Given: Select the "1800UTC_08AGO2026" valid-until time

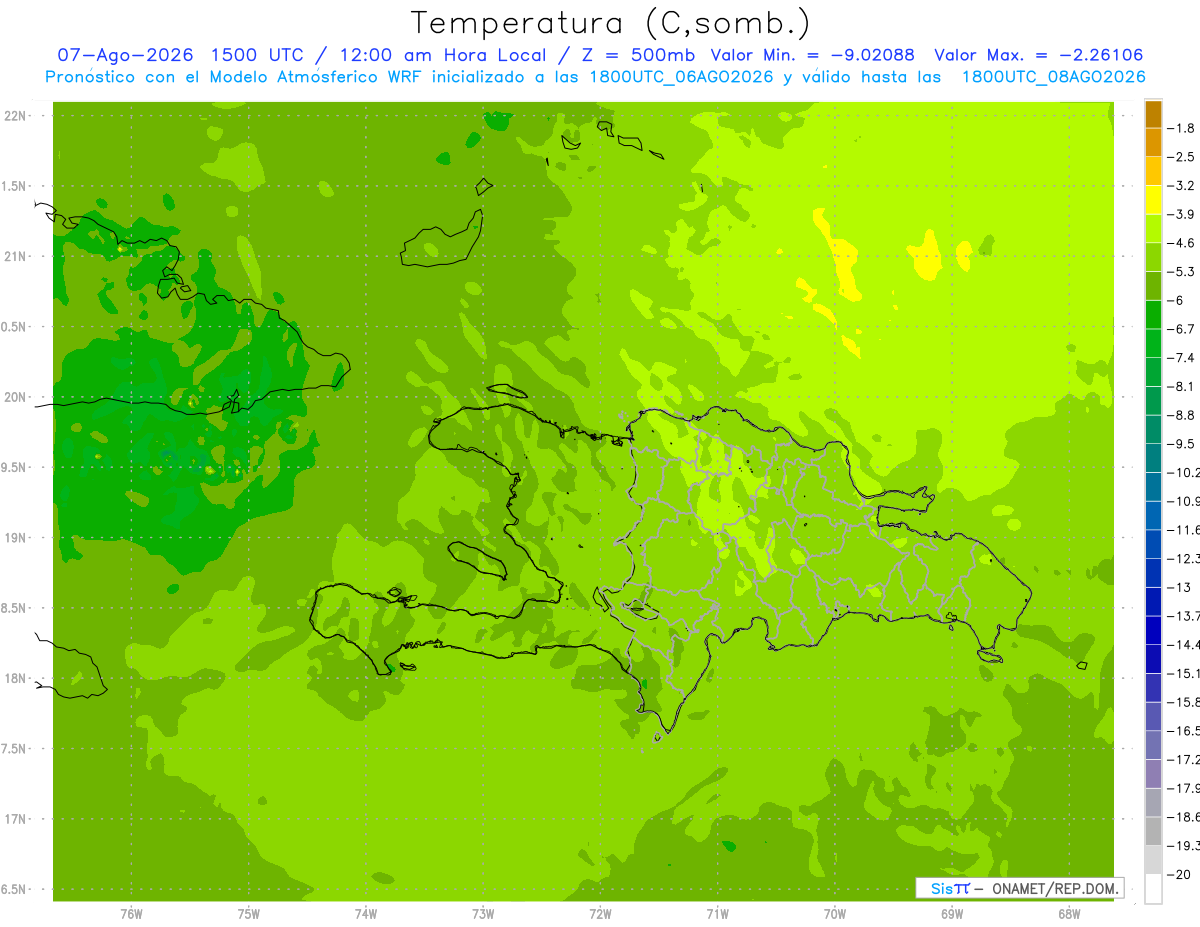Looking at the screenshot, I should click(x=1053, y=77).
